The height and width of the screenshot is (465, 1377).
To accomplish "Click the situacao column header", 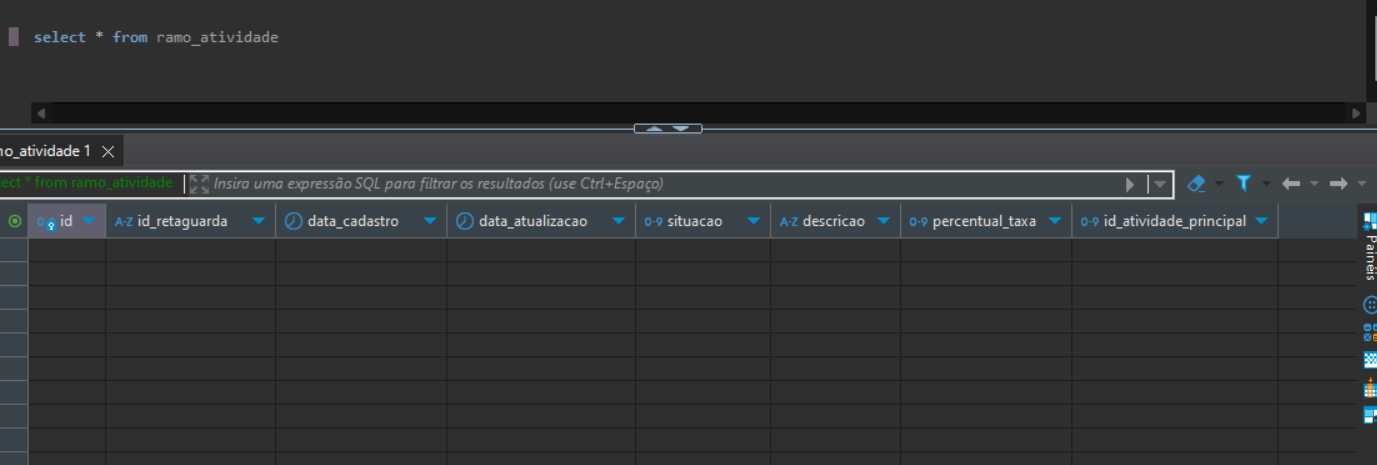I will point(694,221).
